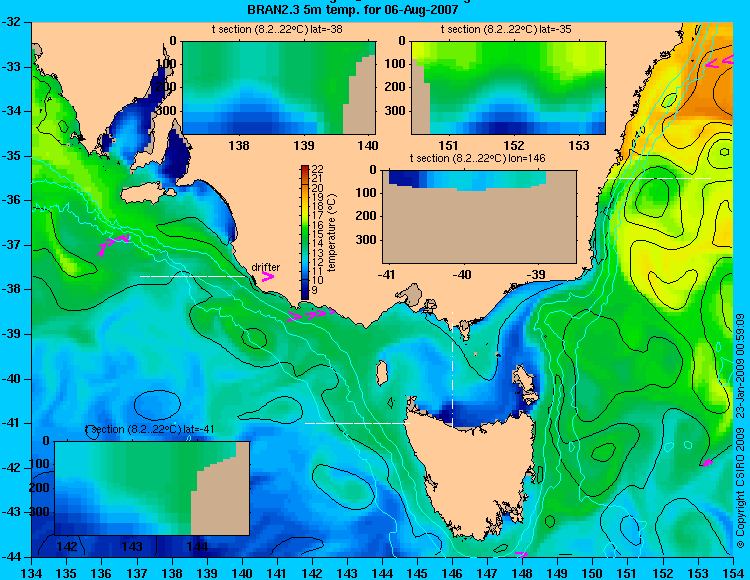The image size is (750, 580).
Task: Click the white dashed lat=-35 section line off the east coast
Action: click(659, 178)
